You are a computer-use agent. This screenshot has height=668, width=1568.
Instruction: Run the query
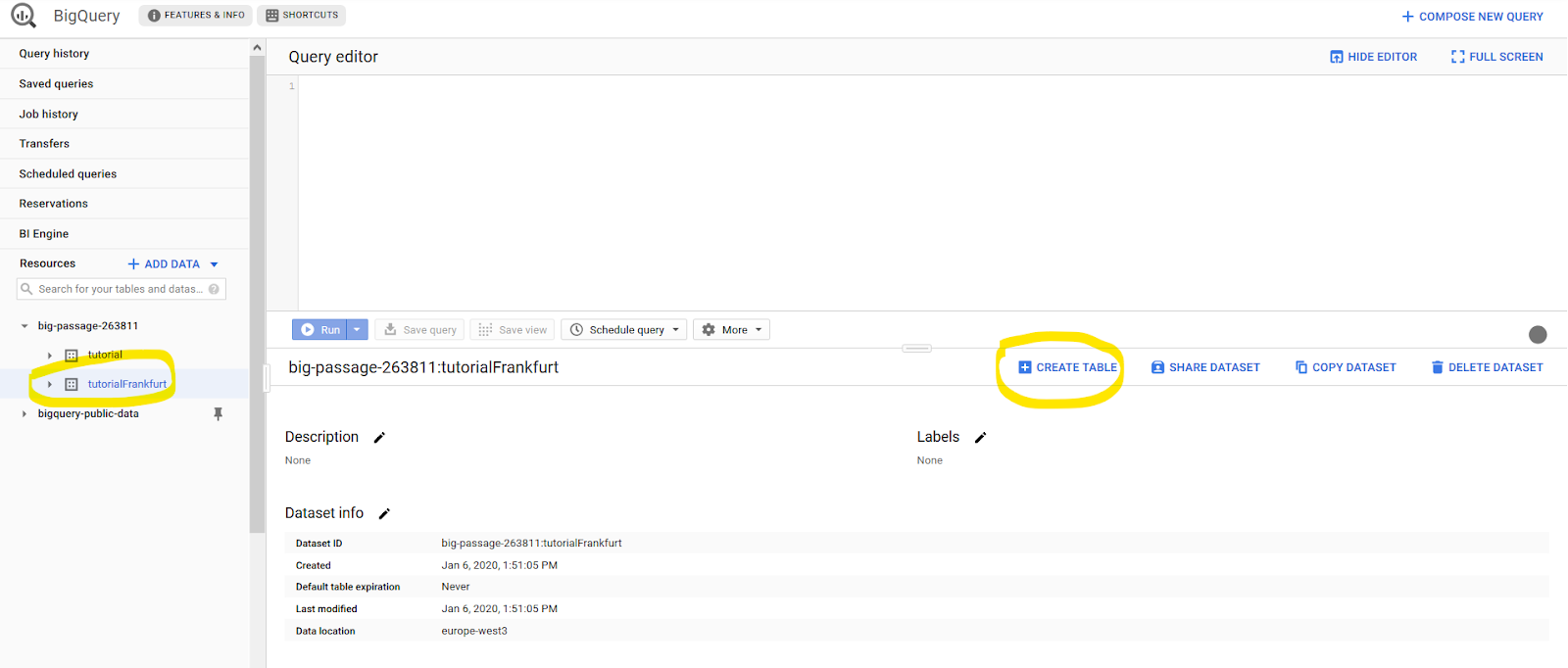(x=319, y=330)
